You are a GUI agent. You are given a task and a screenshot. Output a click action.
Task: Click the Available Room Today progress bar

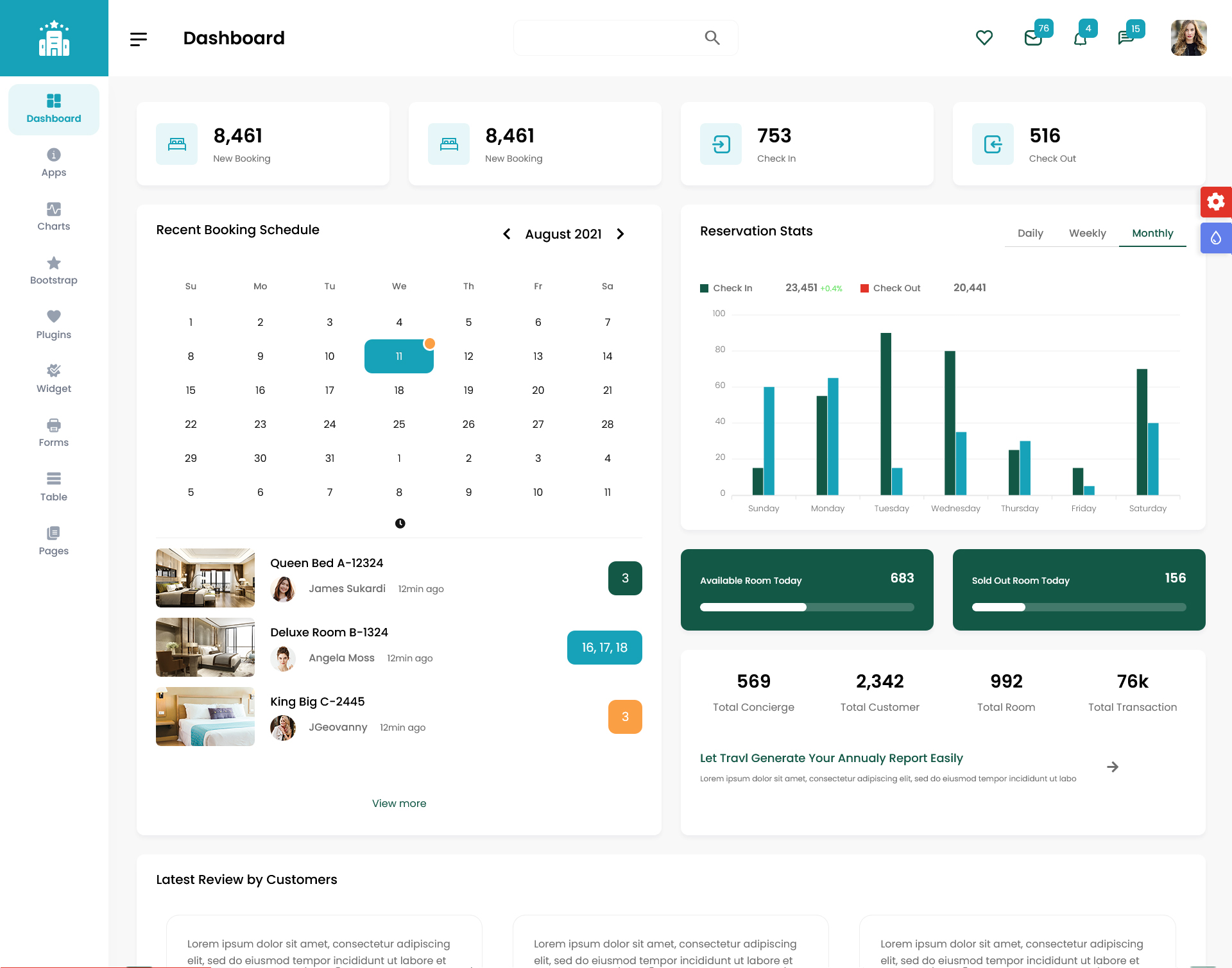click(807, 607)
